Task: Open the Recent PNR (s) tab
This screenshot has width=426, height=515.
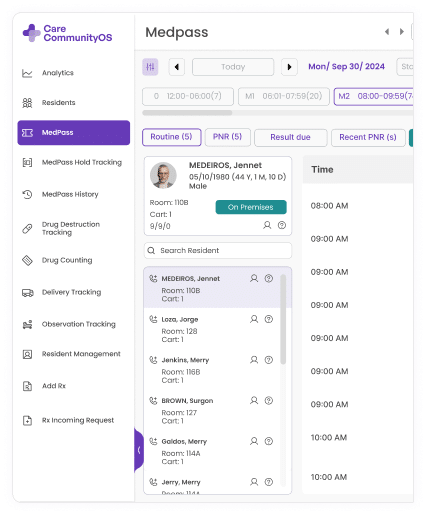Action: point(368,137)
